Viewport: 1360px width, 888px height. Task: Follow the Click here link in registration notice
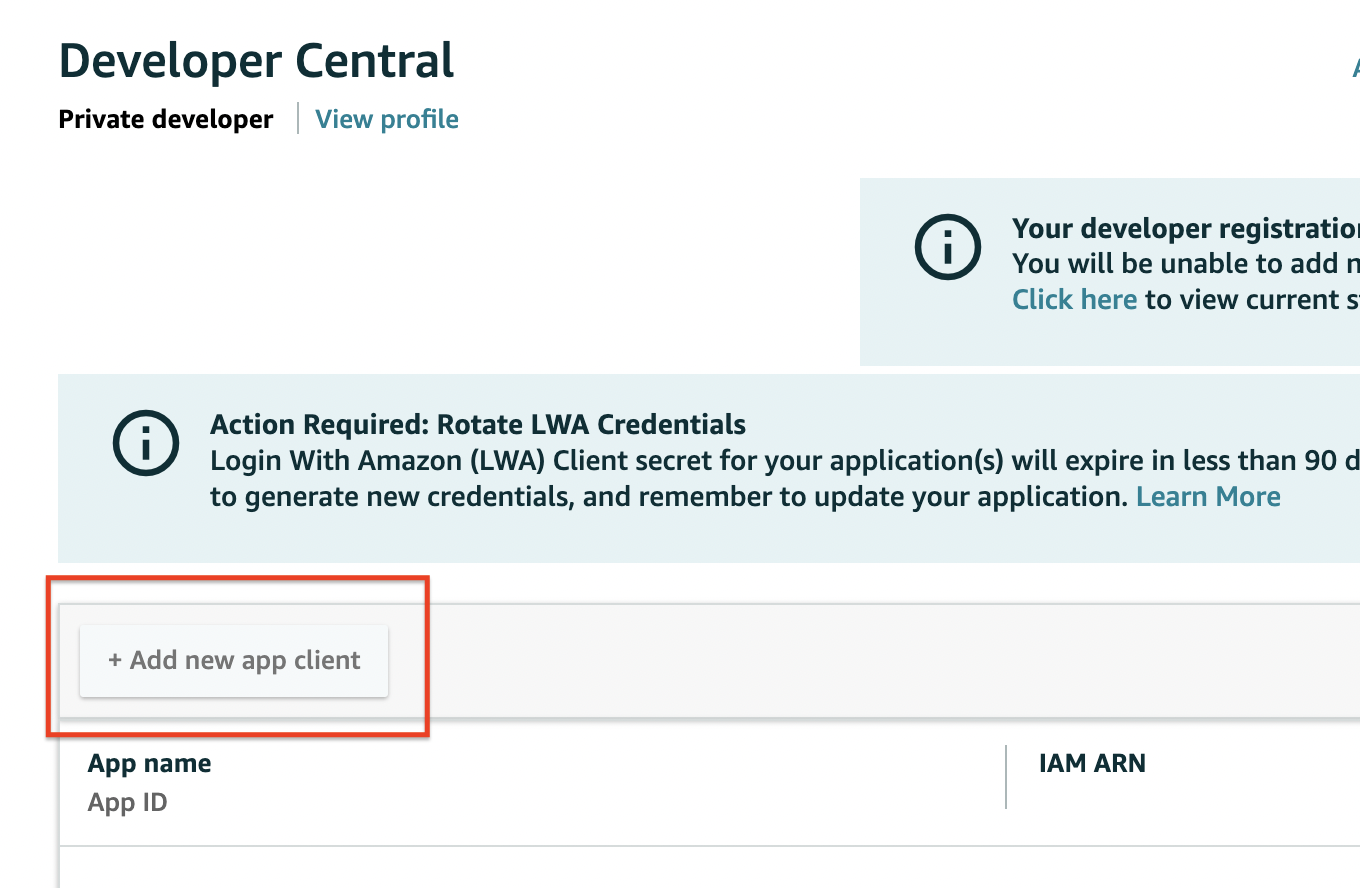pos(1074,299)
